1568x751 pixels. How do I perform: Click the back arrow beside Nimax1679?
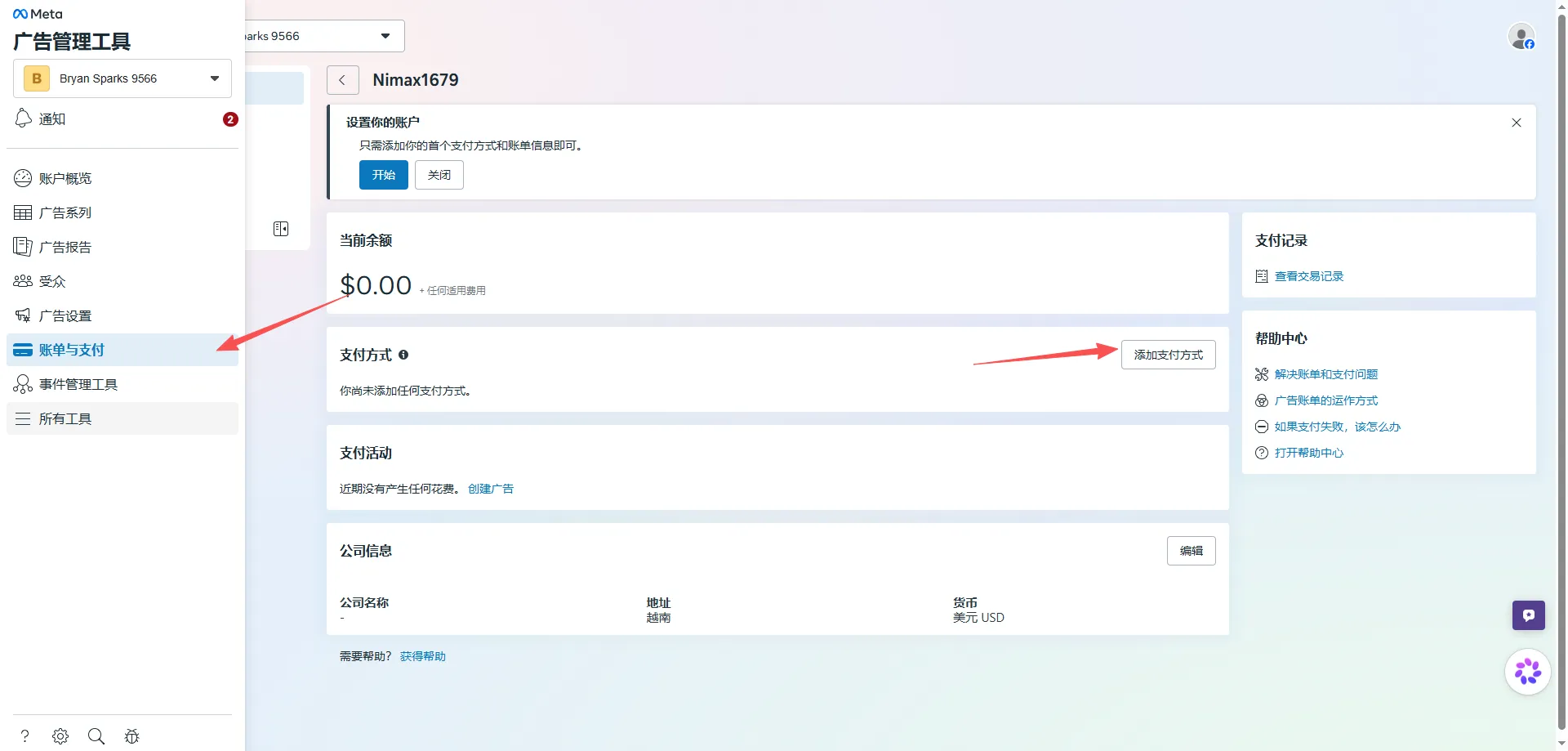pyautogui.click(x=342, y=80)
